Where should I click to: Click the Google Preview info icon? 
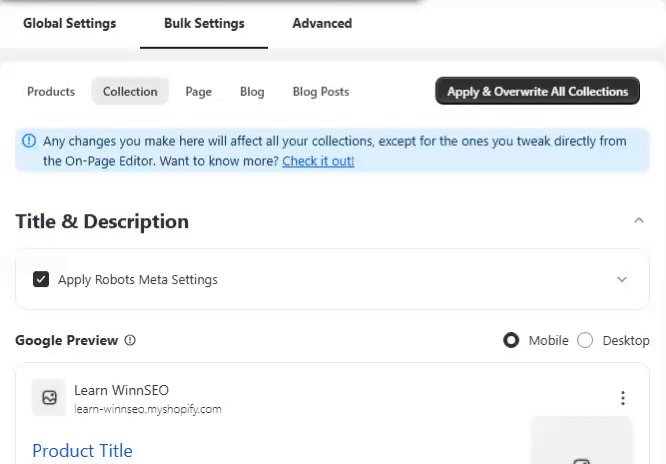130,340
